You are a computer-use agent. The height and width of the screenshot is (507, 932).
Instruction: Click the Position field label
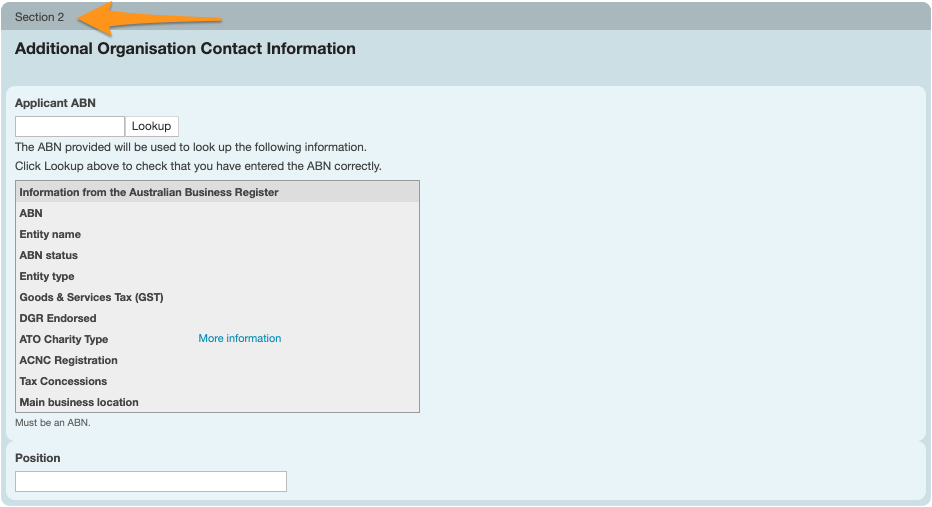(38, 458)
